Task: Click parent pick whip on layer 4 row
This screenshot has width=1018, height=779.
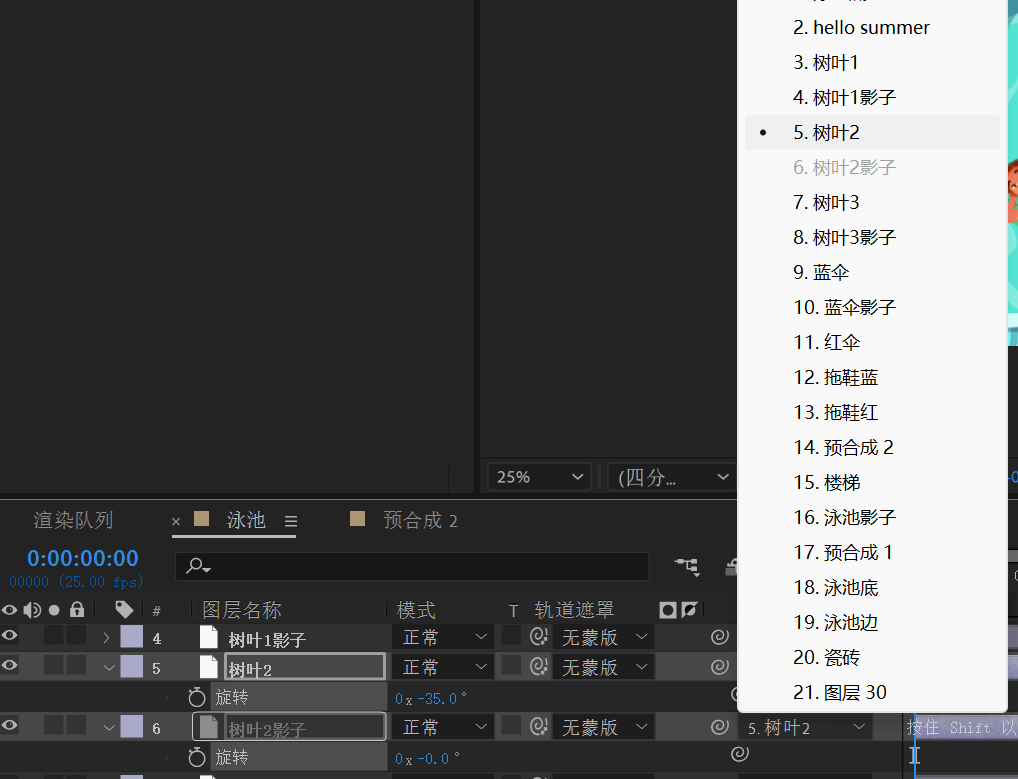Action: [719, 637]
